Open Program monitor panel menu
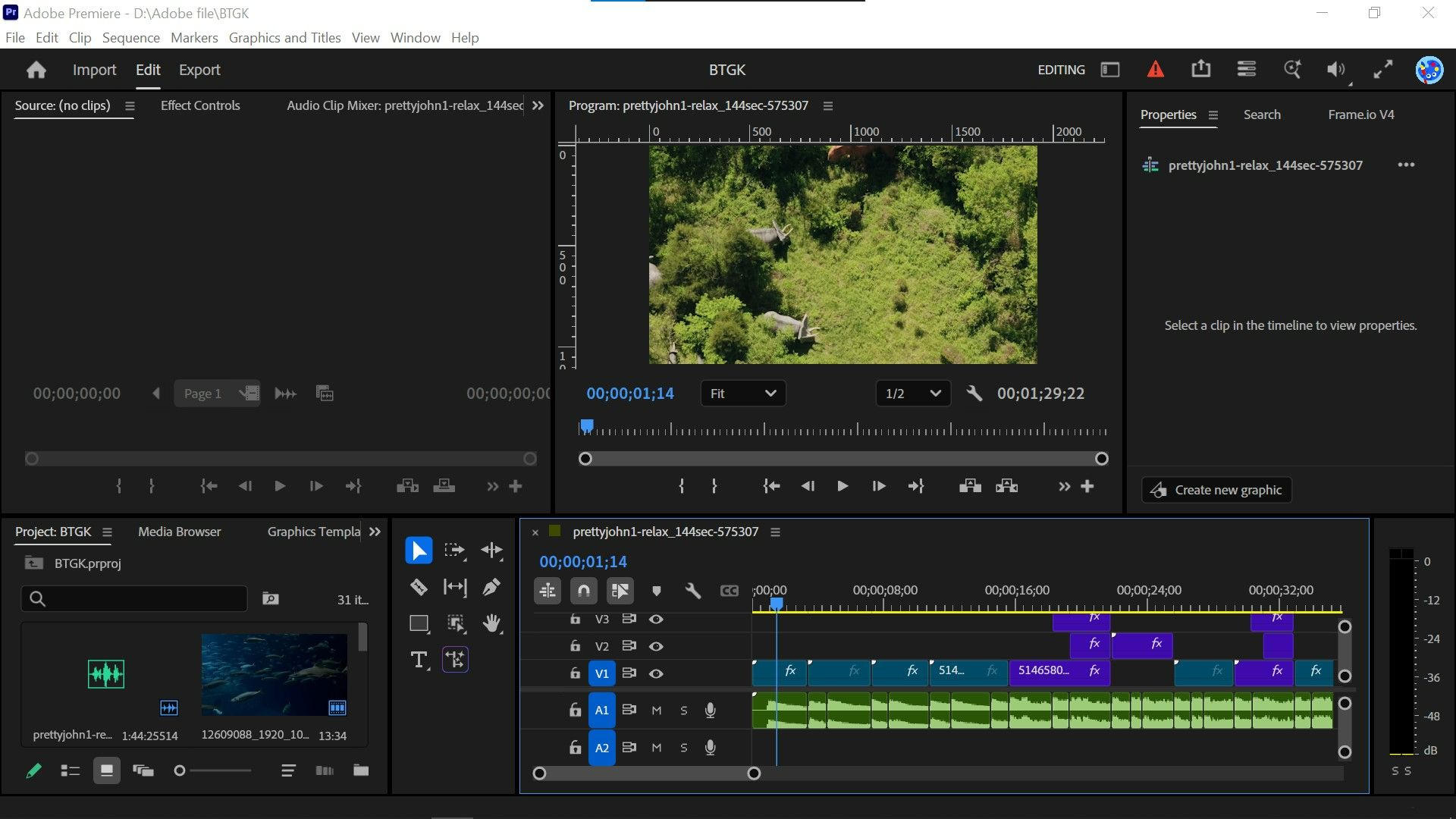The height and width of the screenshot is (819, 1456). [x=828, y=105]
